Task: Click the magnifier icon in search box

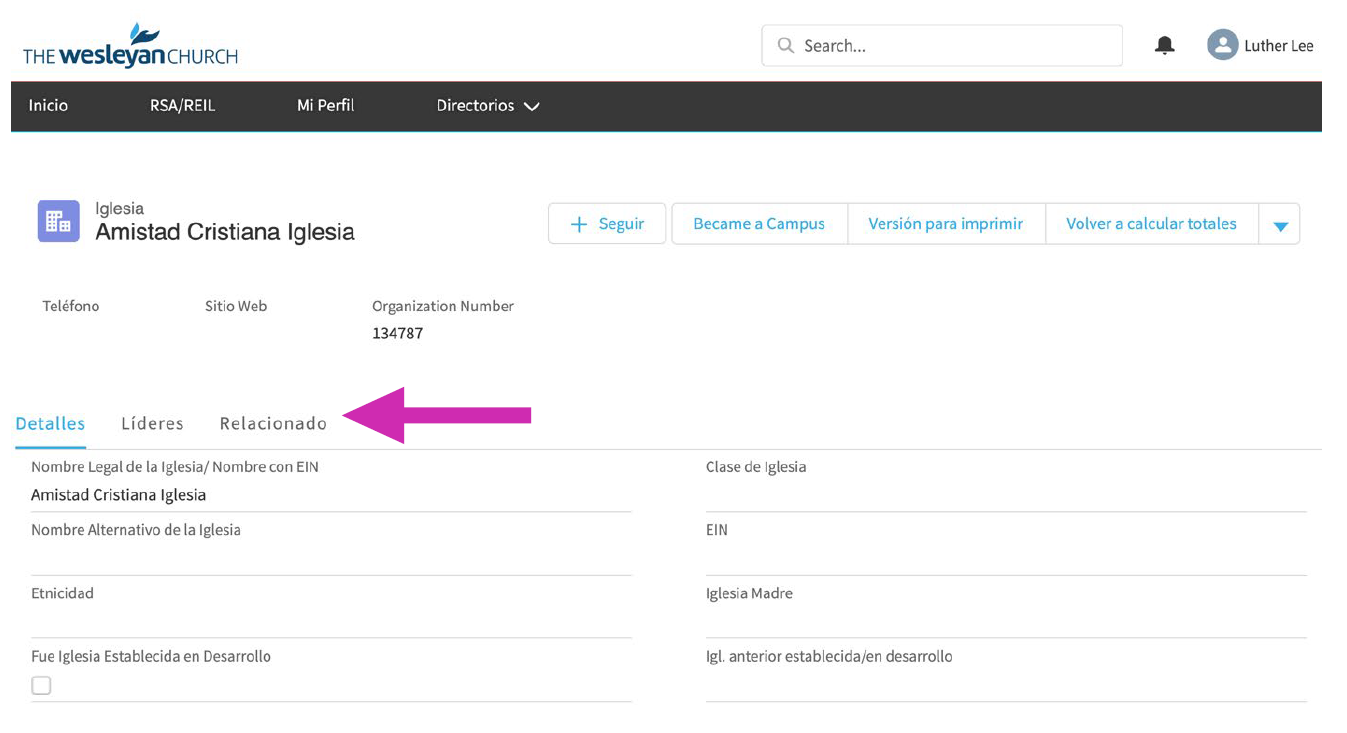Action: pos(786,46)
